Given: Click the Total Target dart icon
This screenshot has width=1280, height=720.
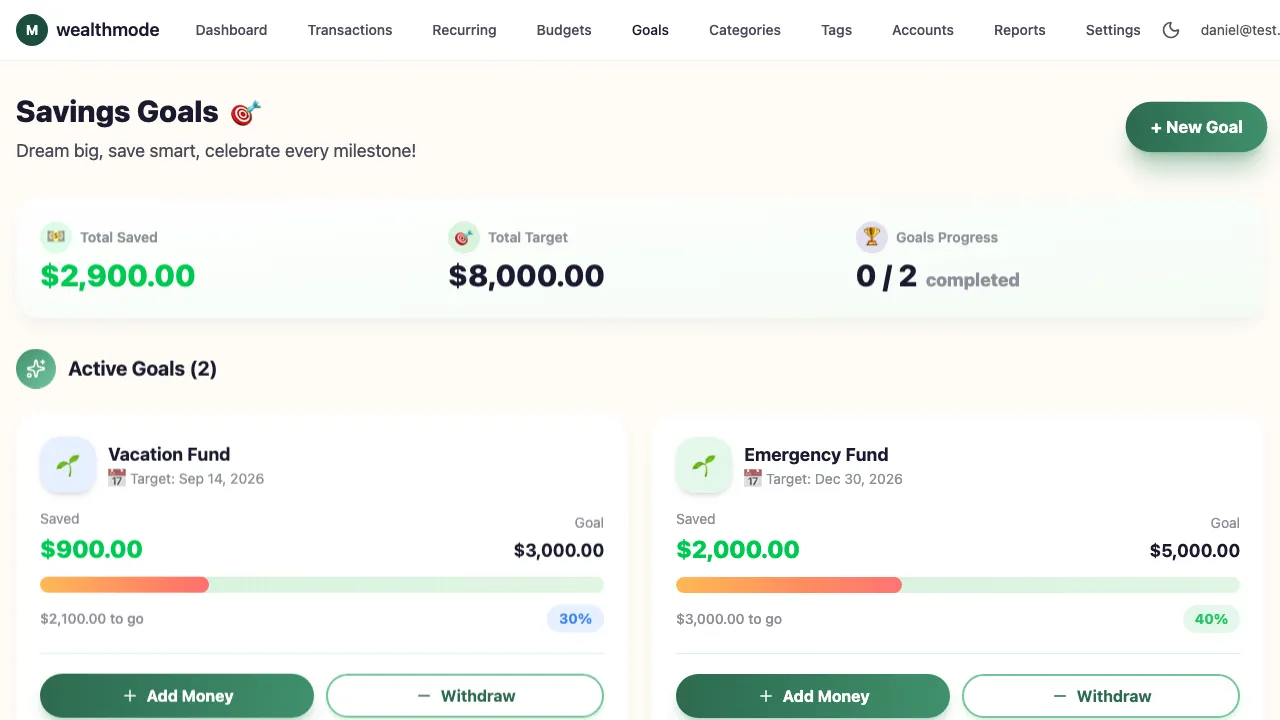Looking at the screenshot, I should pos(463,237).
